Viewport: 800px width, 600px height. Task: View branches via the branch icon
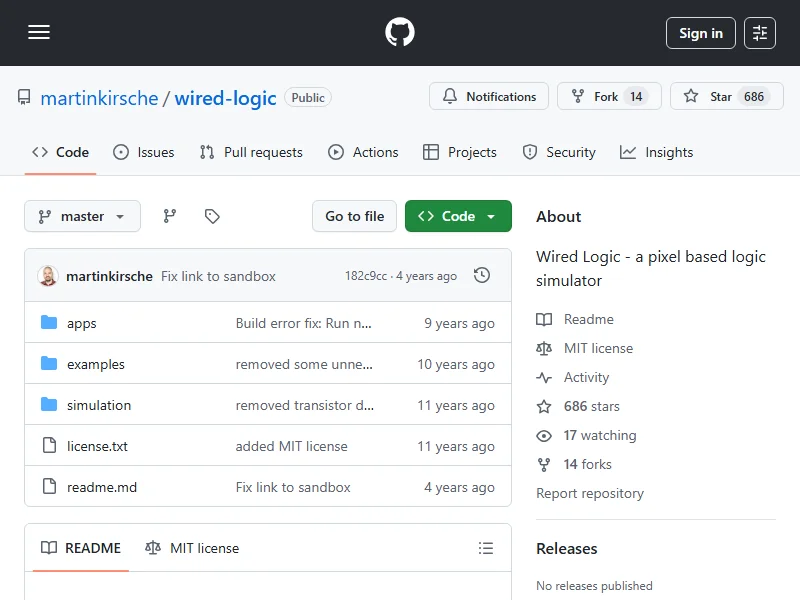point(170,216)
